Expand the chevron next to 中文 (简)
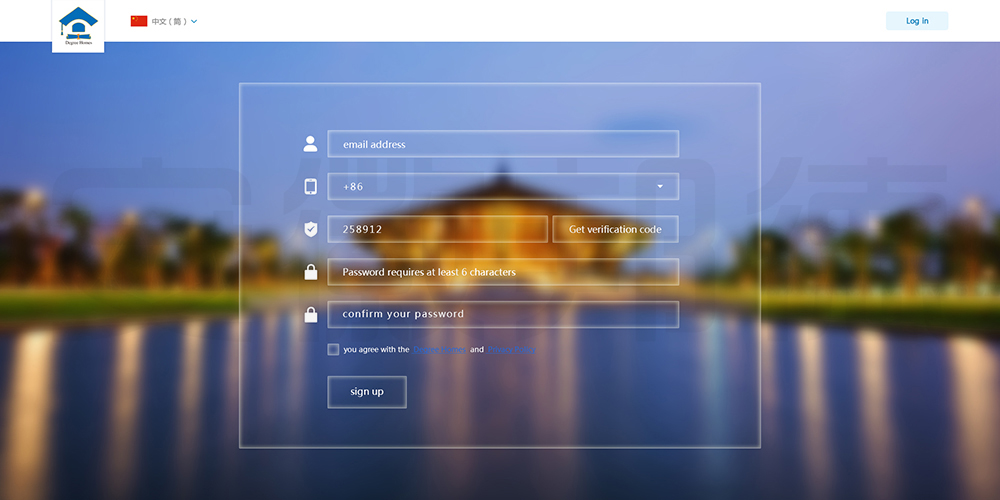The image size is (1000, 500). point(194,21)
